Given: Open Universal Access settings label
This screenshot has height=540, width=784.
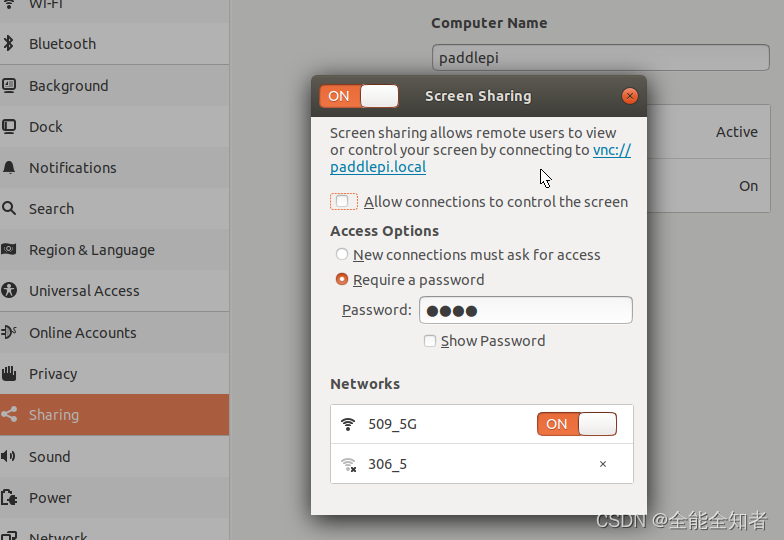Looking at the screenshot, I should 84,290.
